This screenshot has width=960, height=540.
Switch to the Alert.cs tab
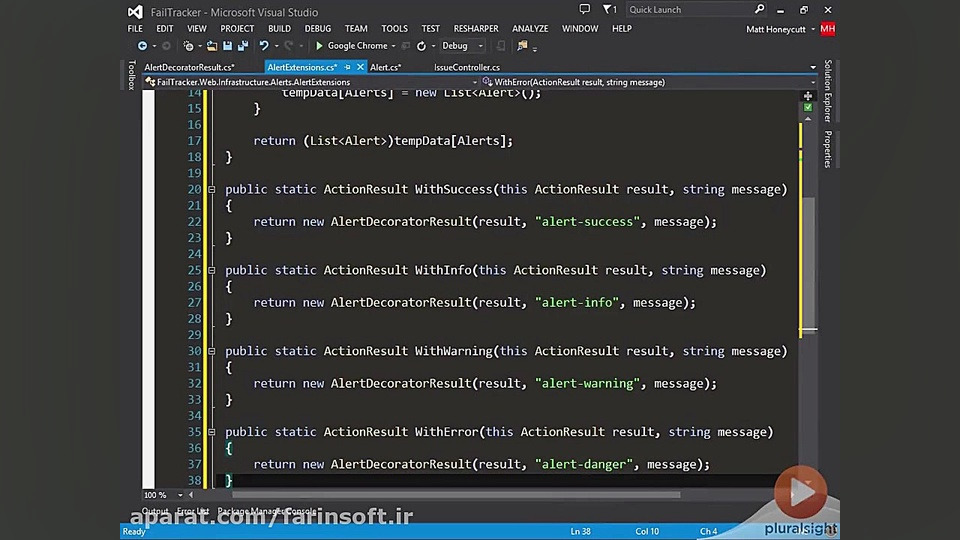pos(385,67)
